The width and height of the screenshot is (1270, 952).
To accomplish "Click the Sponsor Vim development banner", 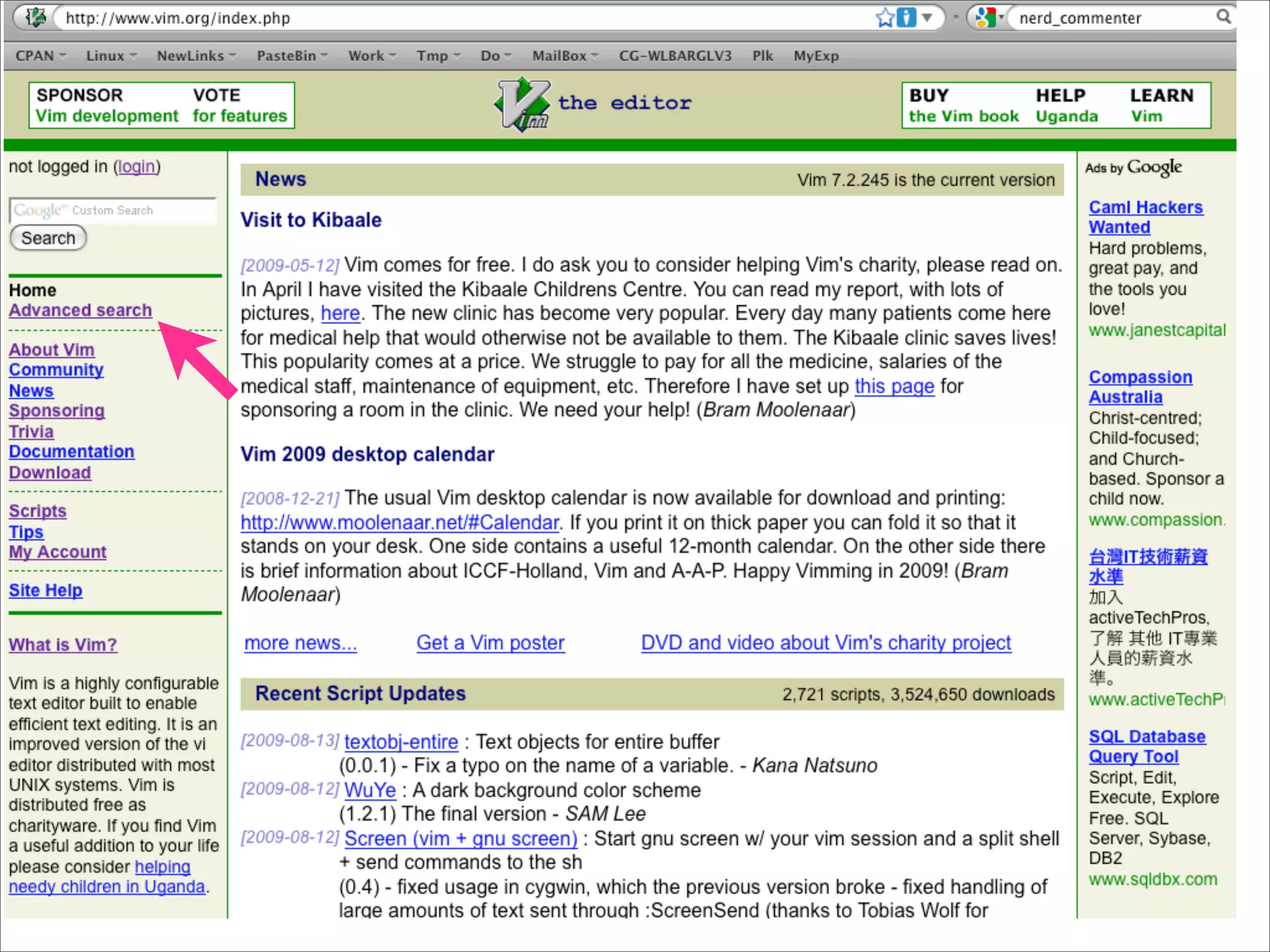I will pyautogui.click(x=107, y=105).
